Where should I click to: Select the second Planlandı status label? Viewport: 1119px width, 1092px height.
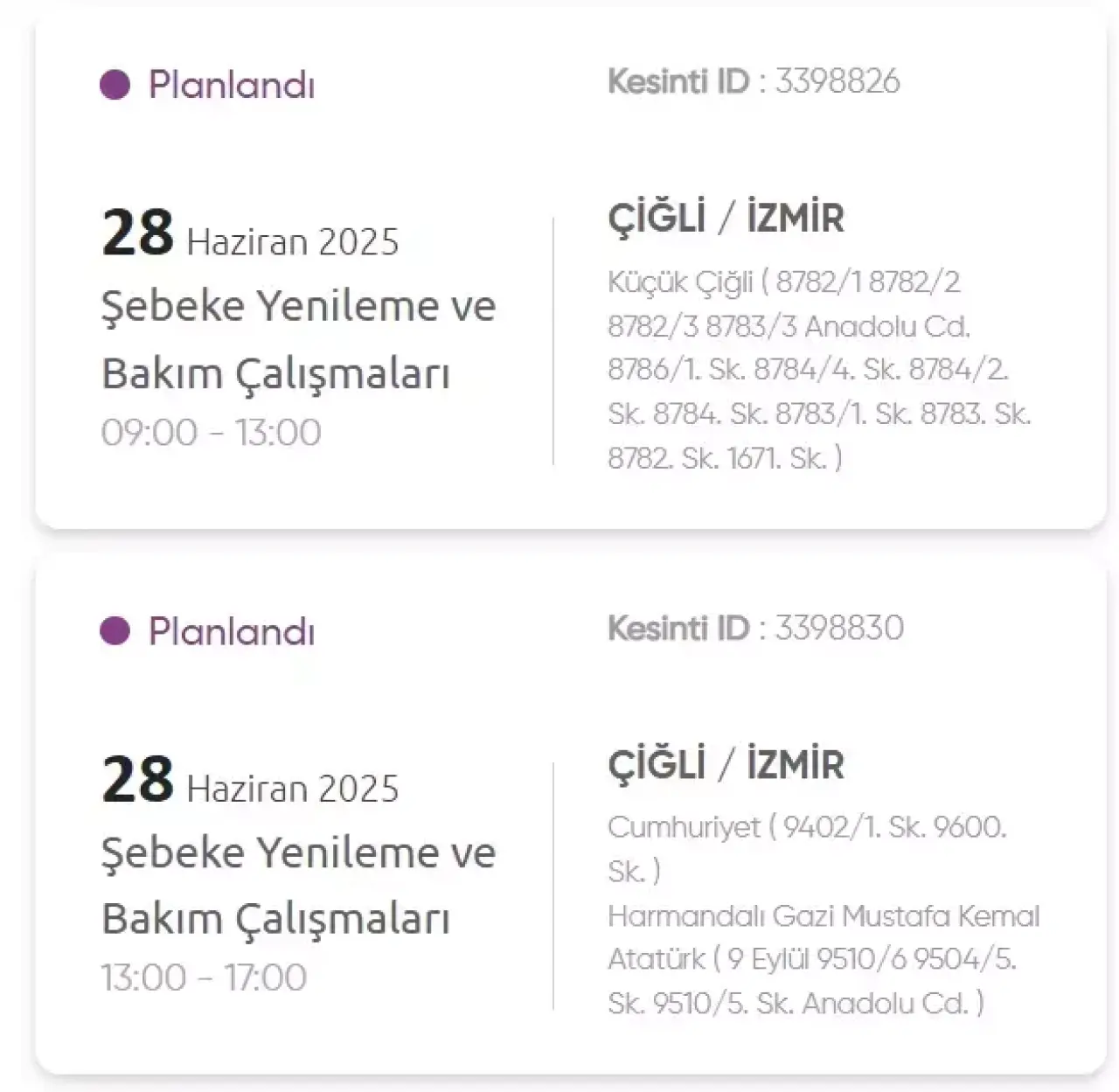pyautogui.click(x=232, y=631)
